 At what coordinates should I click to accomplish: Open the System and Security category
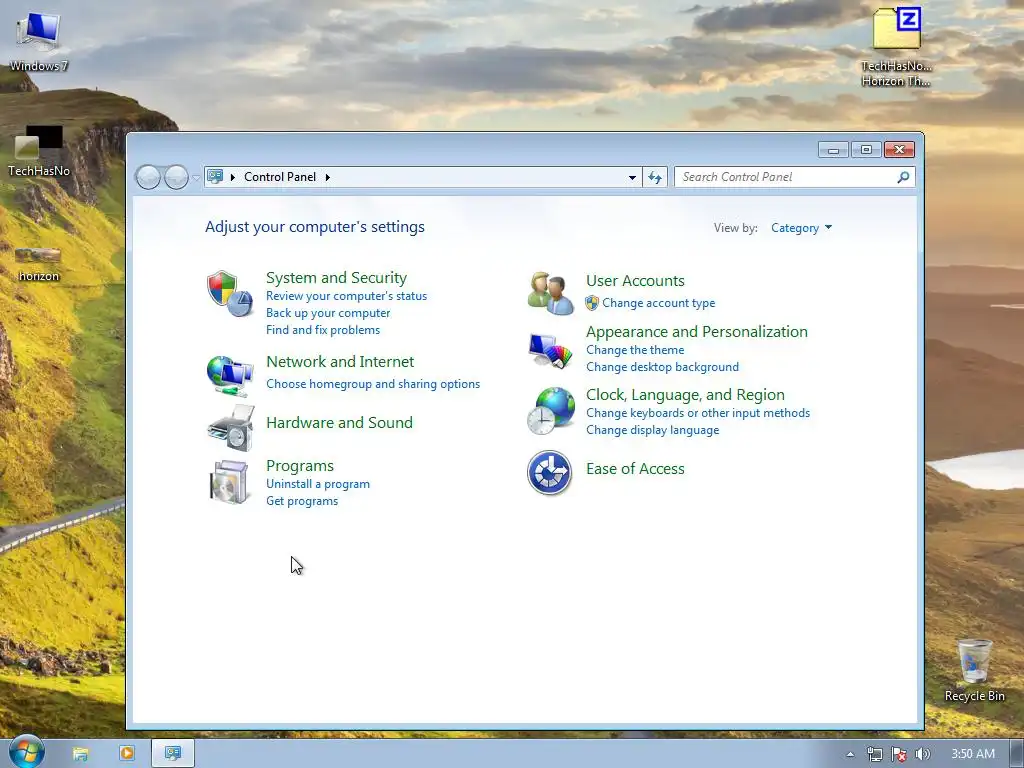[x=336, y=278]
